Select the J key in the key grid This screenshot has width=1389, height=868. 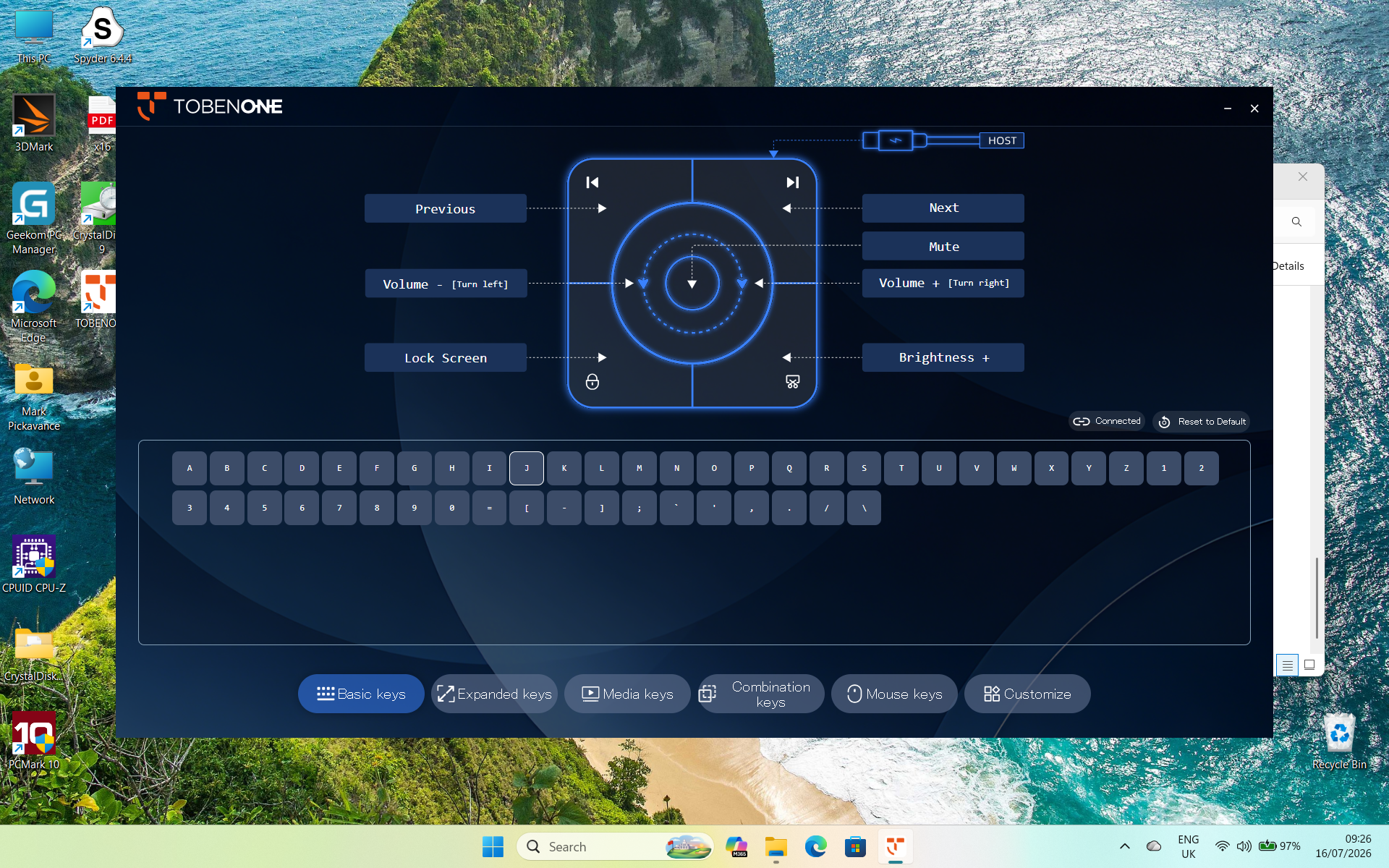click(527, 468)
